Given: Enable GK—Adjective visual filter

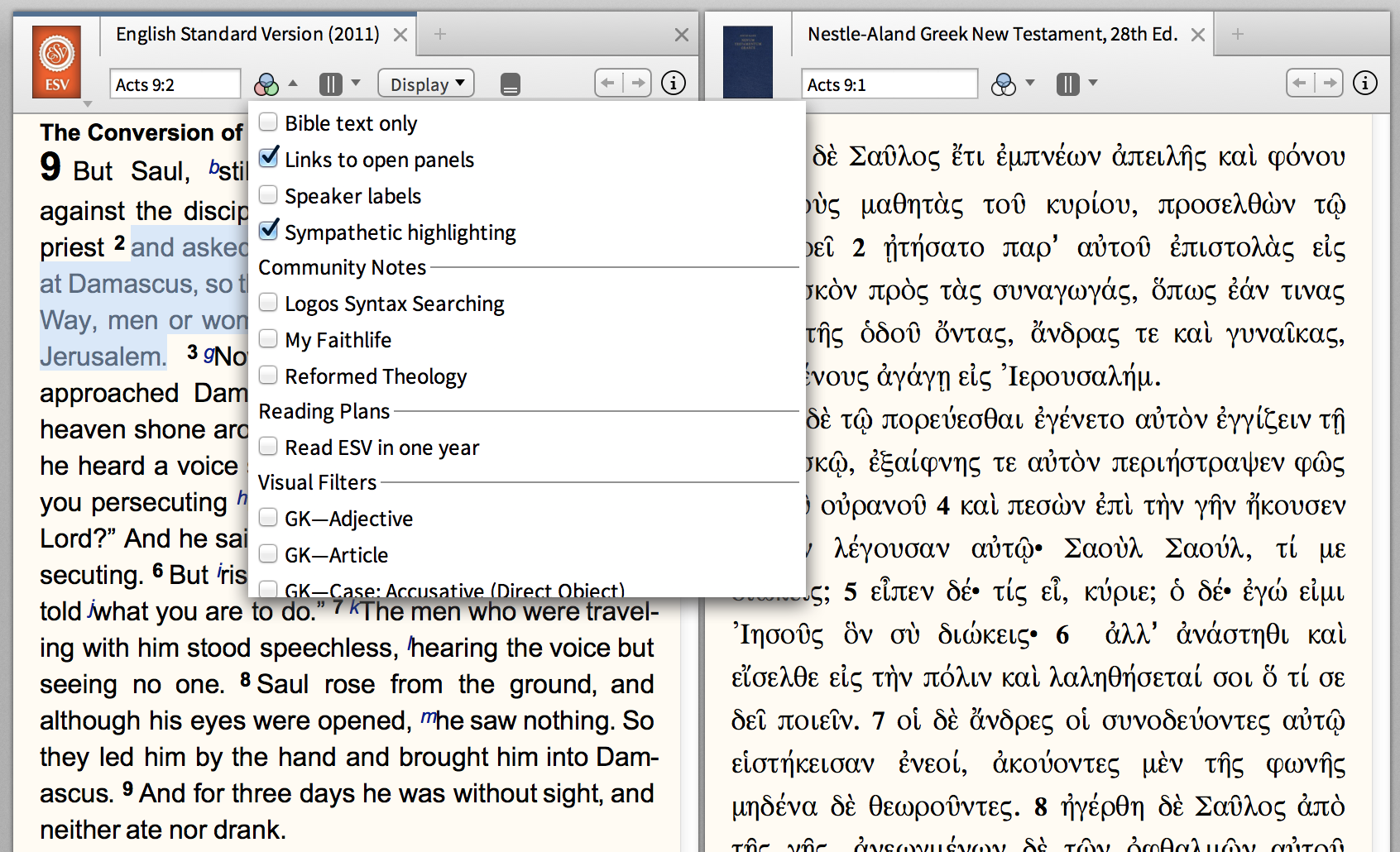Looking at the screenshot, I should [x=268, y=518].
